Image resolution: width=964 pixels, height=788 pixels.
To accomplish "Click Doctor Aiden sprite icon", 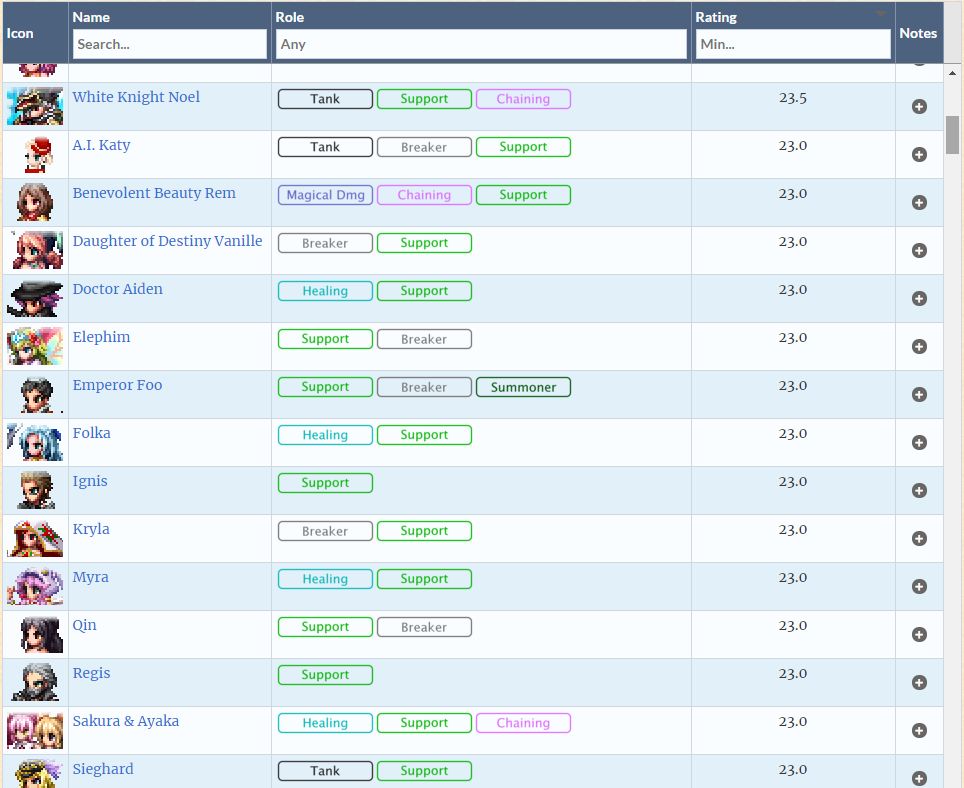I will pyautogui.click(x=35, y=298).
